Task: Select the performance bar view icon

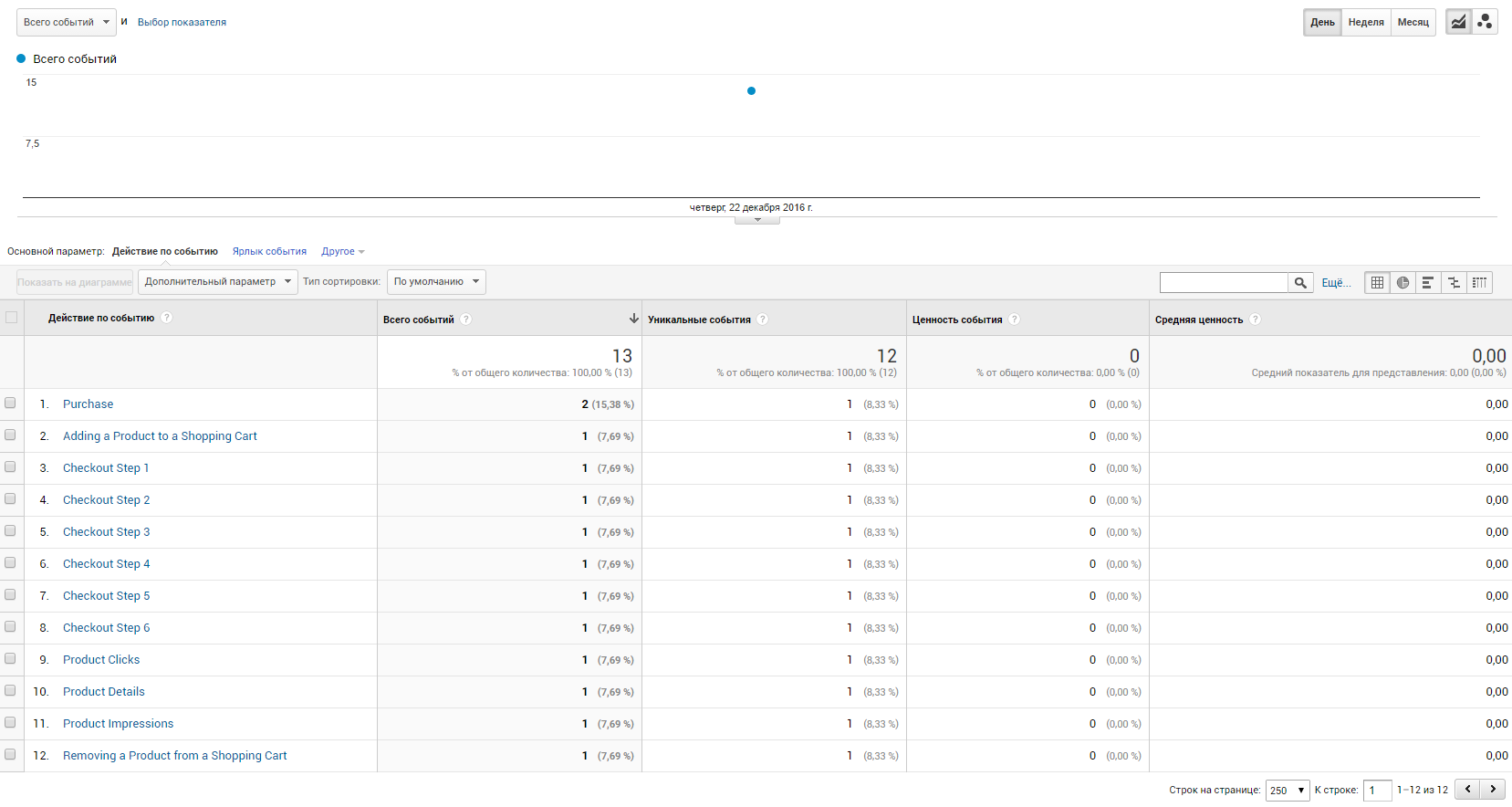Action: tap(1428, 283)
